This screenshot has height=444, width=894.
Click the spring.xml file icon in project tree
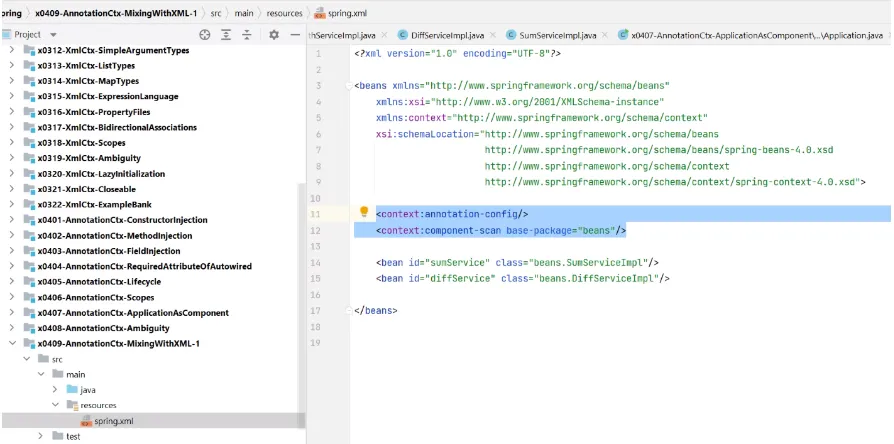click(x=87, y=421)
